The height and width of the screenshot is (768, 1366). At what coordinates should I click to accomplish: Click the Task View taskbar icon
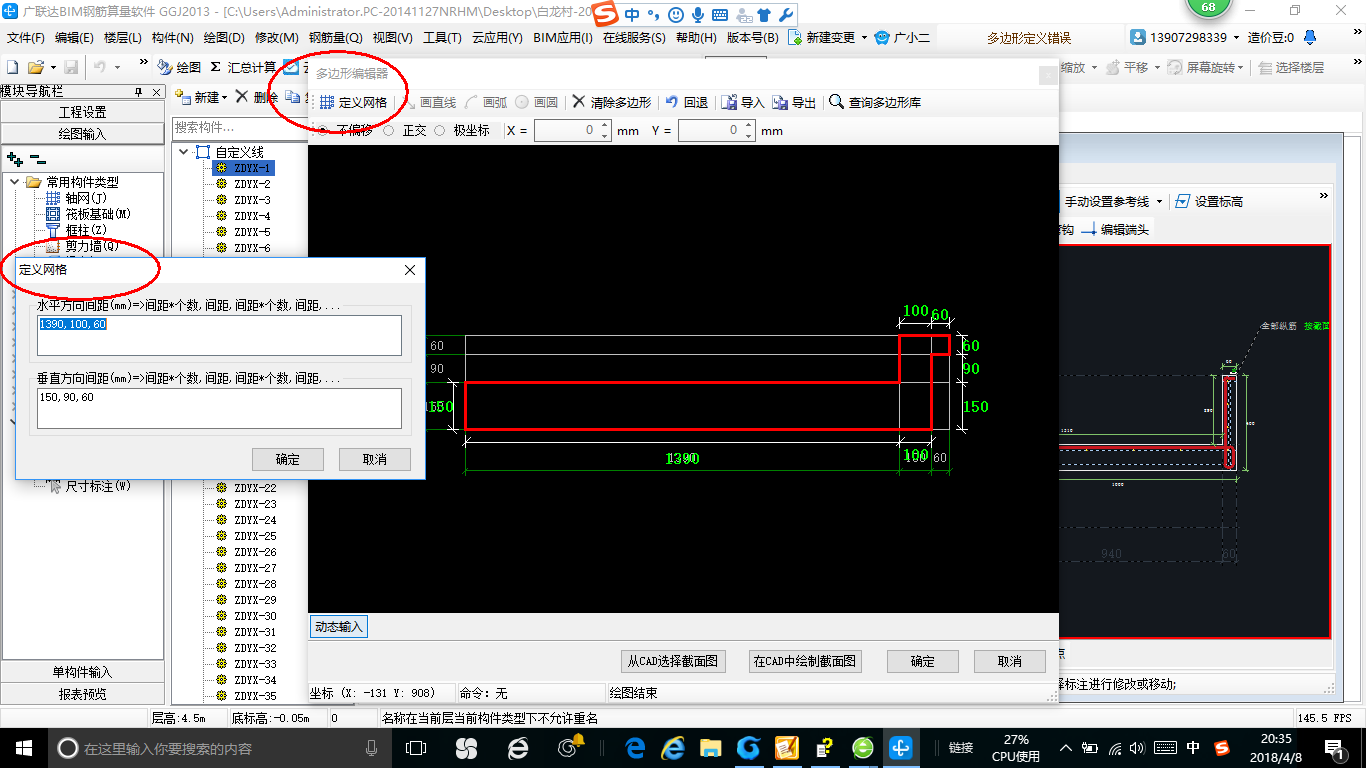click(416, 748)
